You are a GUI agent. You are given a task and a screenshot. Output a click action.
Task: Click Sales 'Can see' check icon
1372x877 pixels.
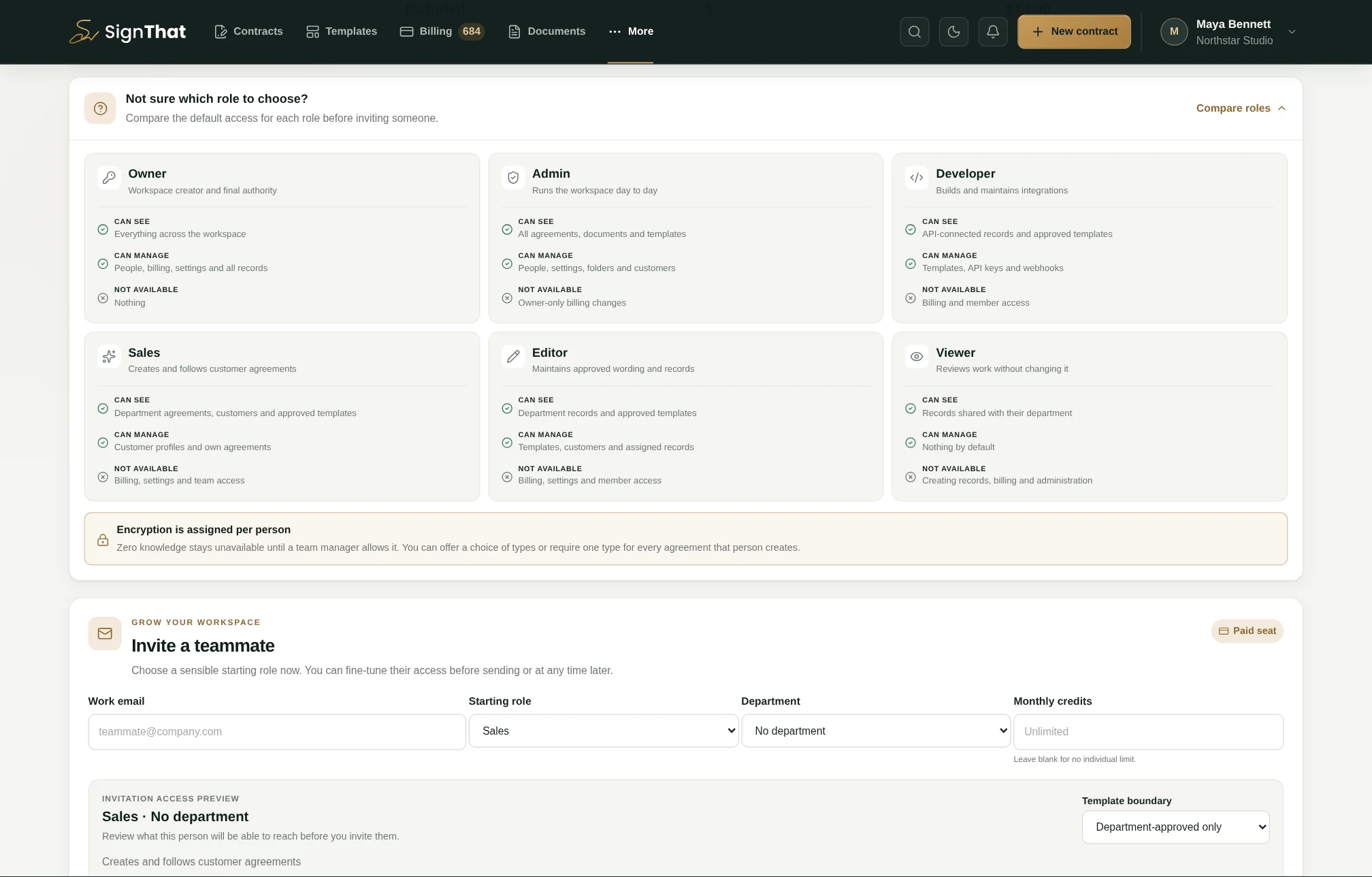pyautogui.click(x=103, y=409)
